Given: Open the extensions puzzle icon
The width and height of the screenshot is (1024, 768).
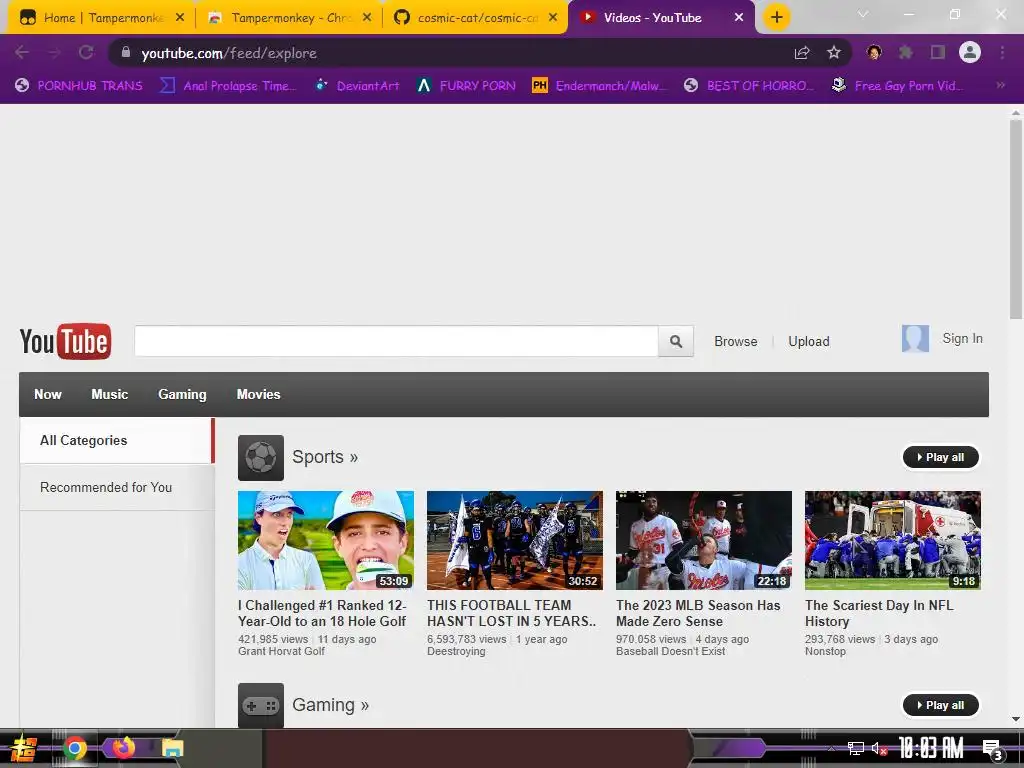Looking at the screenshot, I should (x=905, y=52).
